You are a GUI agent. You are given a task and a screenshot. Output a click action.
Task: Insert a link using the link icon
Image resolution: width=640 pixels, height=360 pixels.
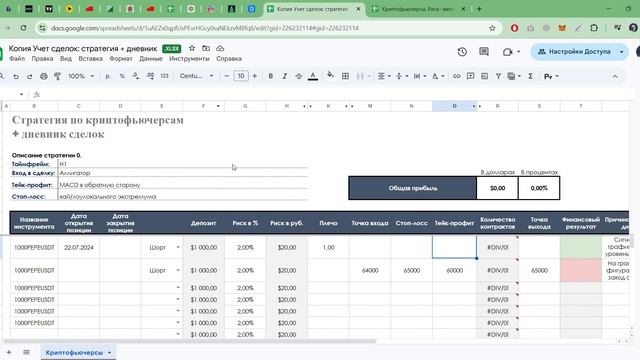[456, 76]
